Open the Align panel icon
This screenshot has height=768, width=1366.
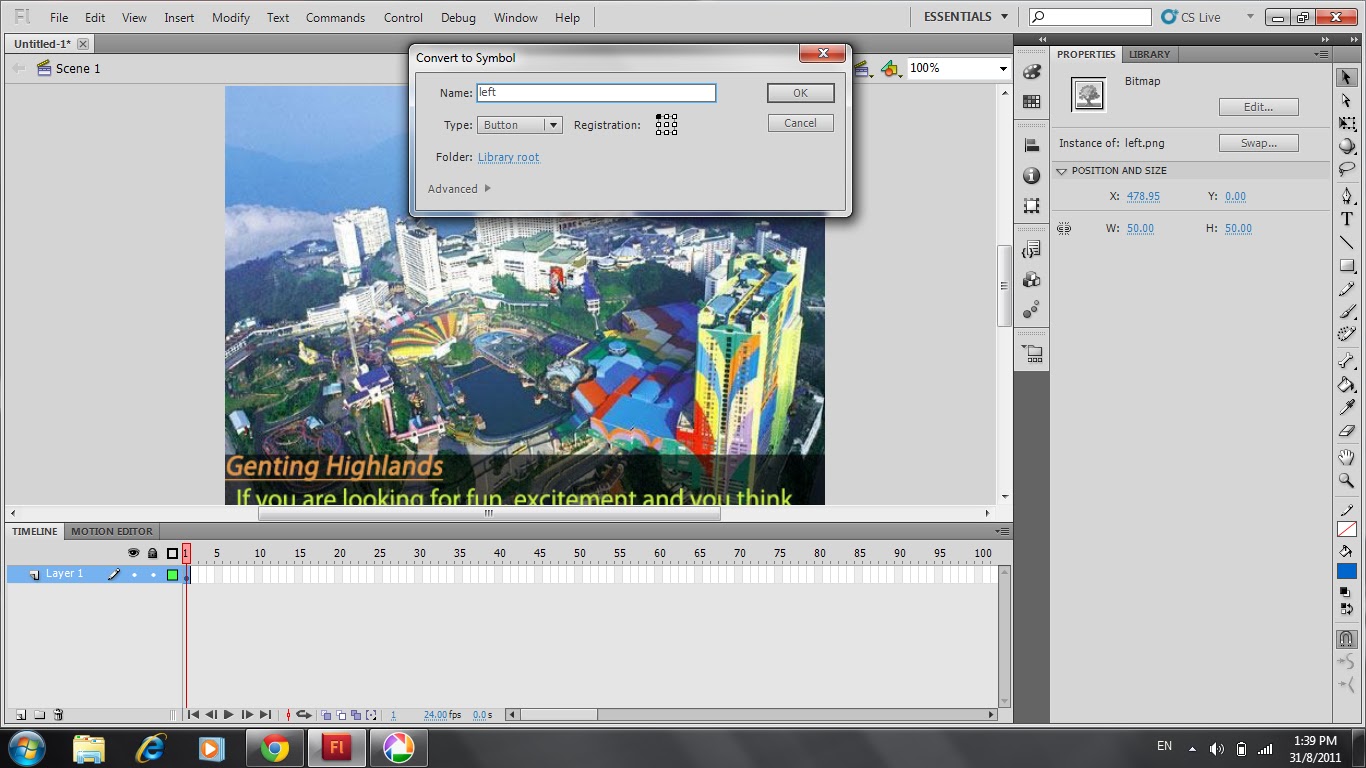pyautogui.click(x=1032, y=145)
